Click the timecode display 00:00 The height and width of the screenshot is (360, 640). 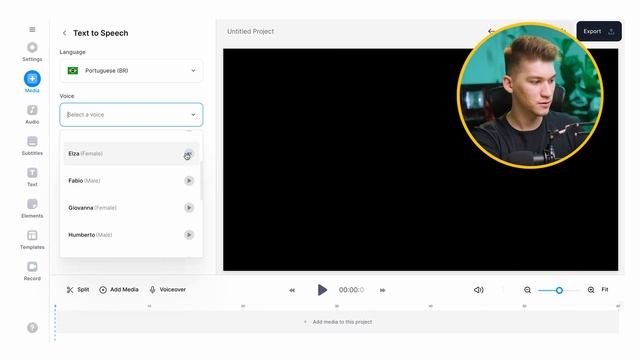click(x=351, y=290)
